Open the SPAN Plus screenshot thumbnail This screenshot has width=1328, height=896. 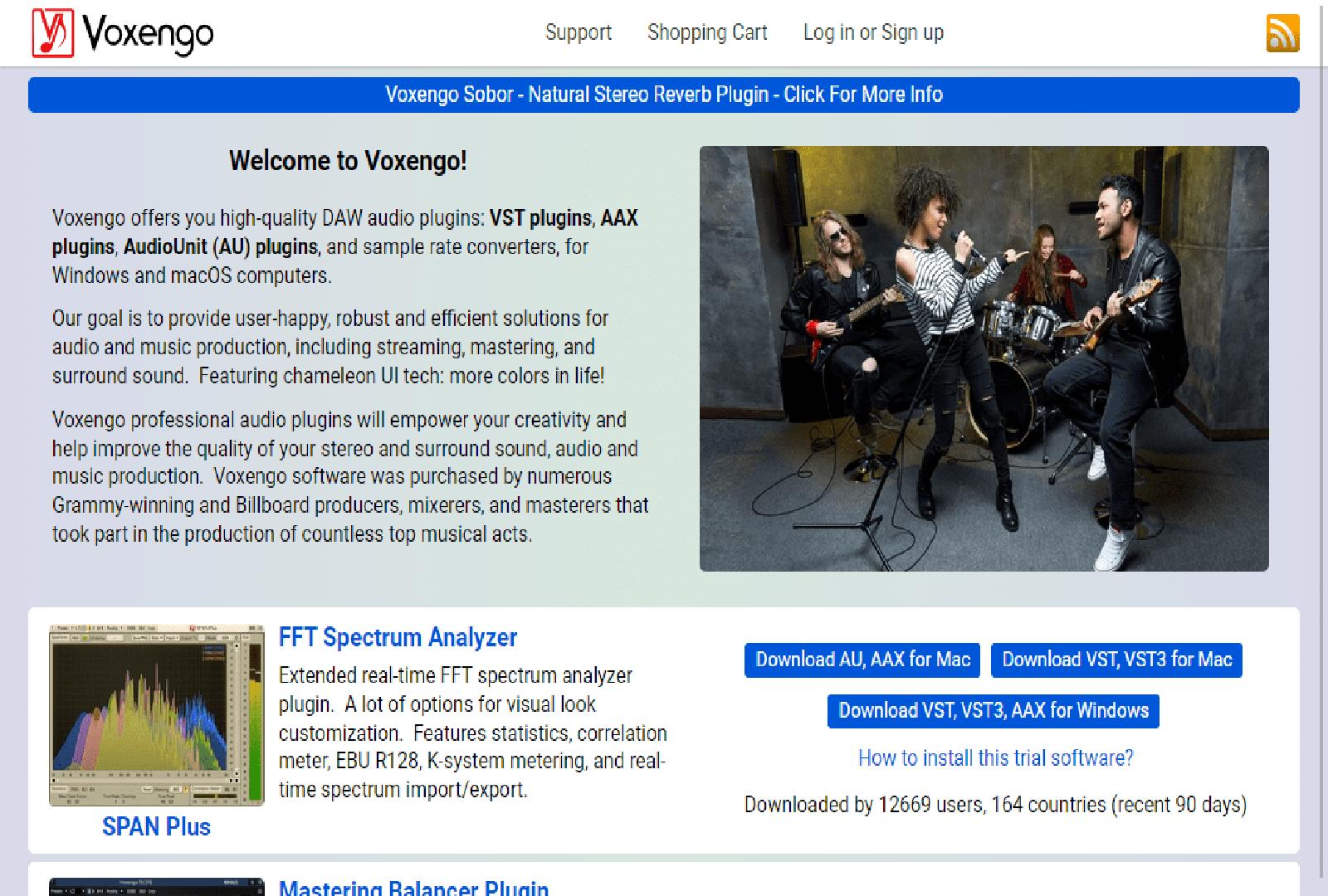(x=156, y=715)
